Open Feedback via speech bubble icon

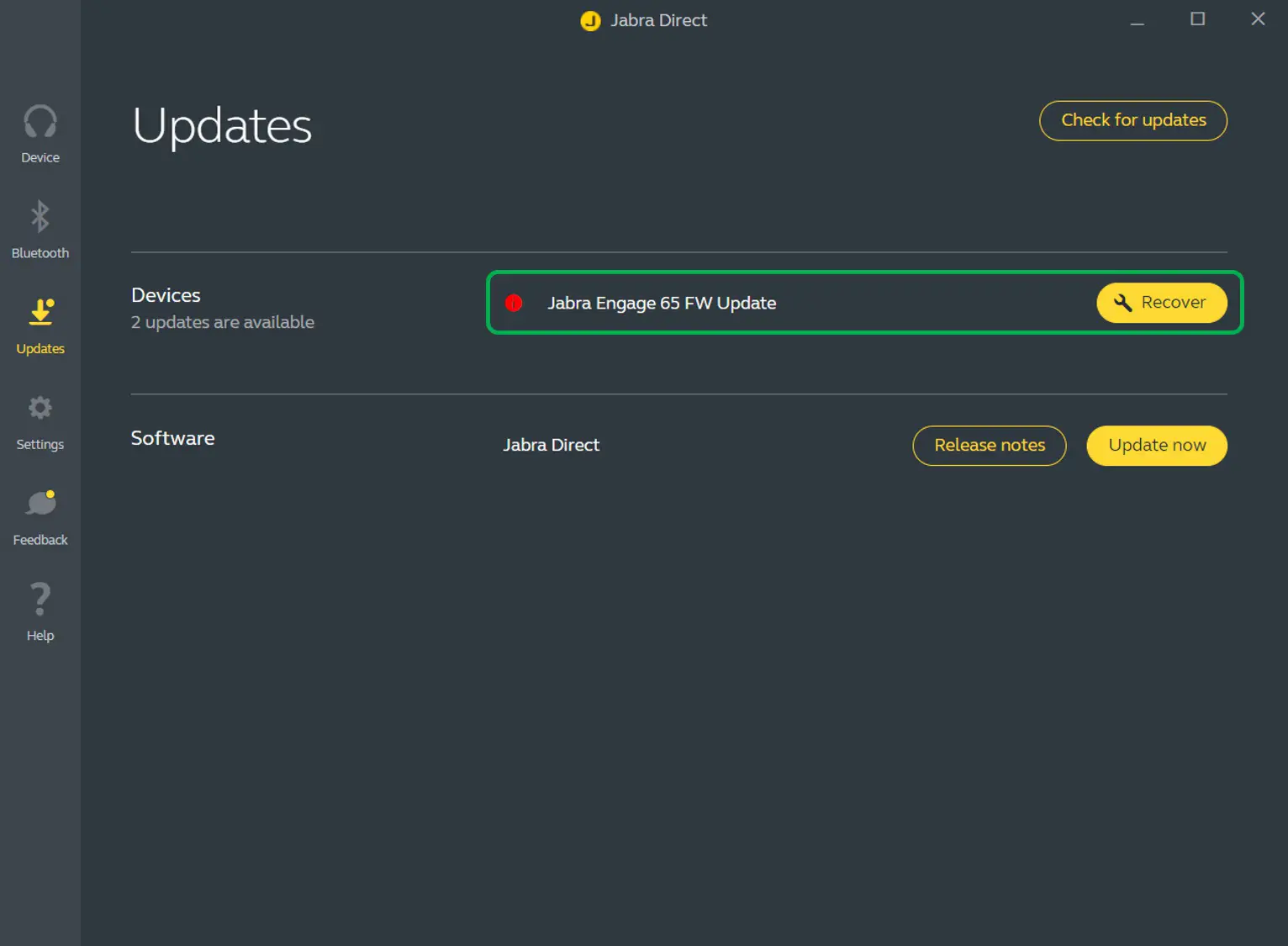pos(40,502)
